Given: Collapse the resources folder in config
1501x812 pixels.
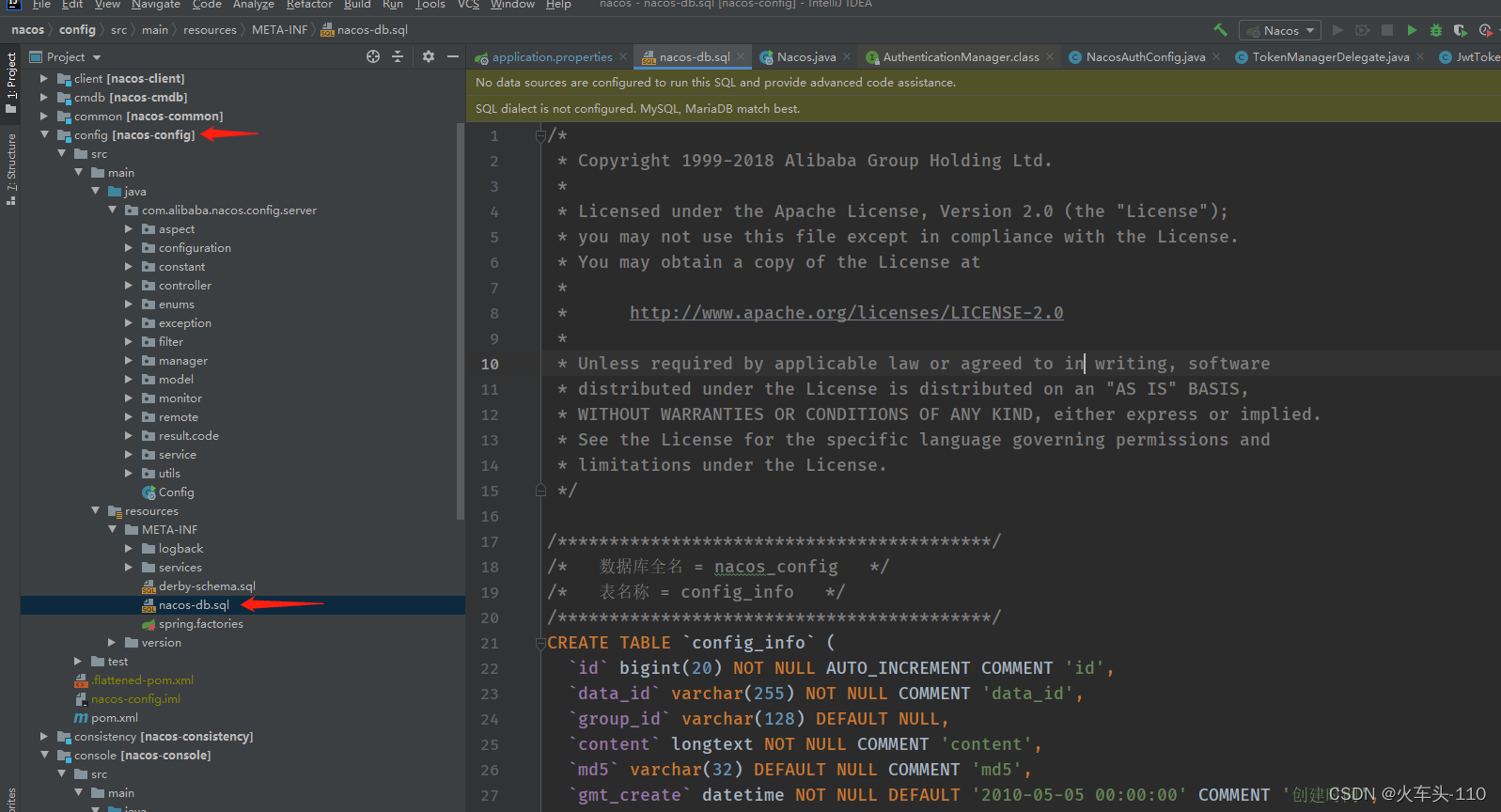Looking at the screenshot, I should pyautogui.click(x=95, y=511).
